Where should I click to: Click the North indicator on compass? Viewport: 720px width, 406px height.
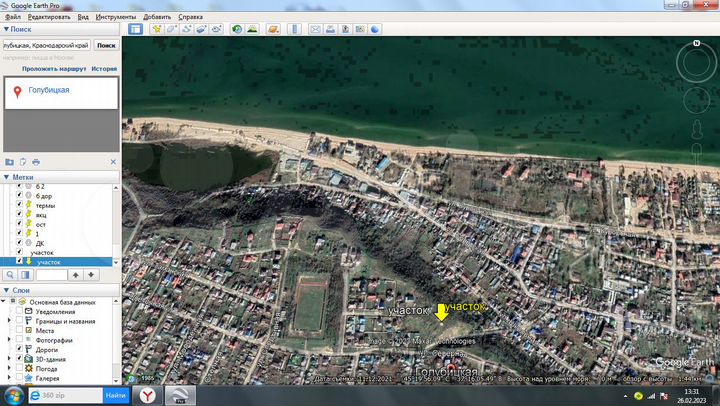pyautogui.click(x=696, y=43)
